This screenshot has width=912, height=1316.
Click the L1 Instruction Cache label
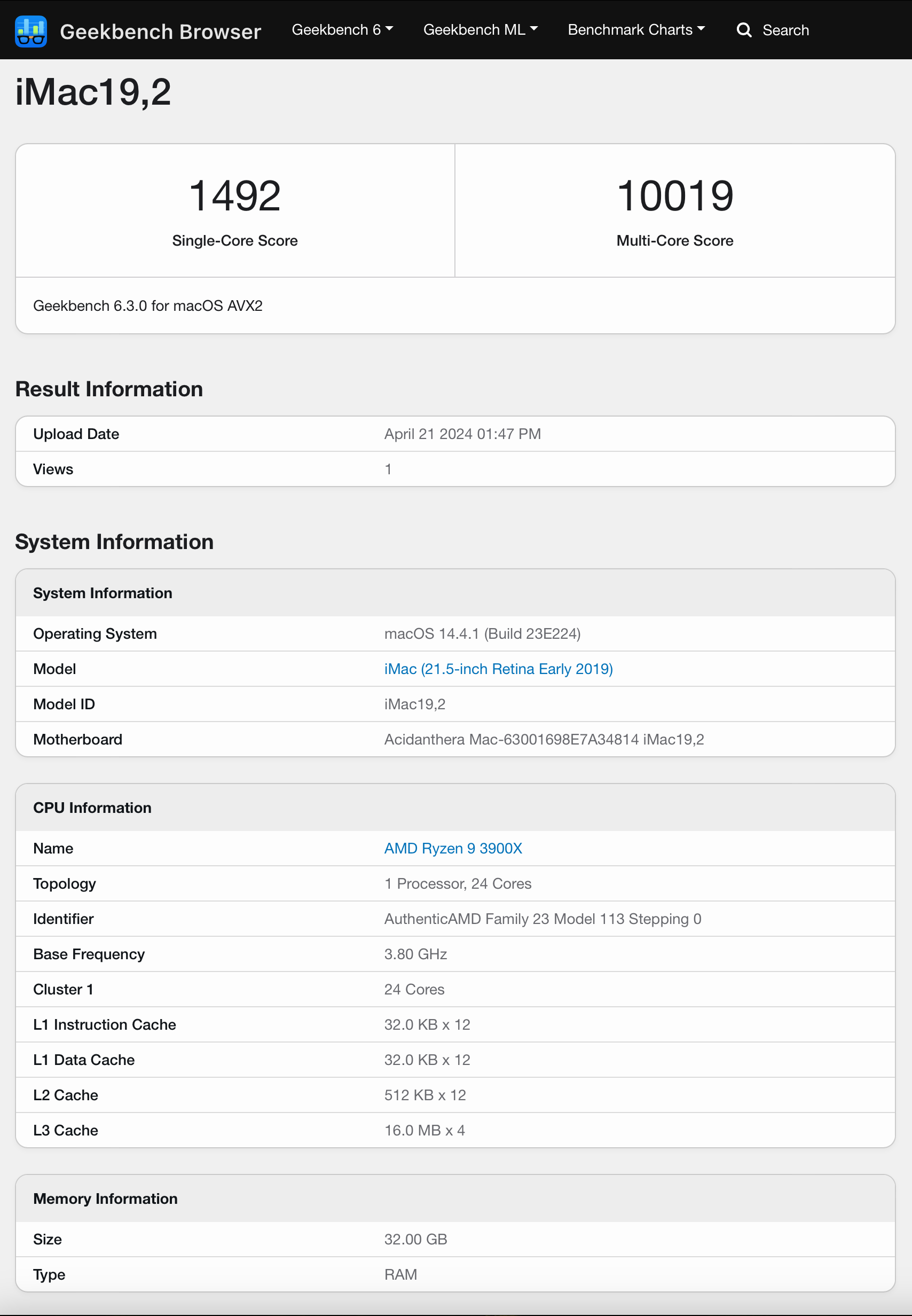pyautogui.click(x=105, y=1024)
